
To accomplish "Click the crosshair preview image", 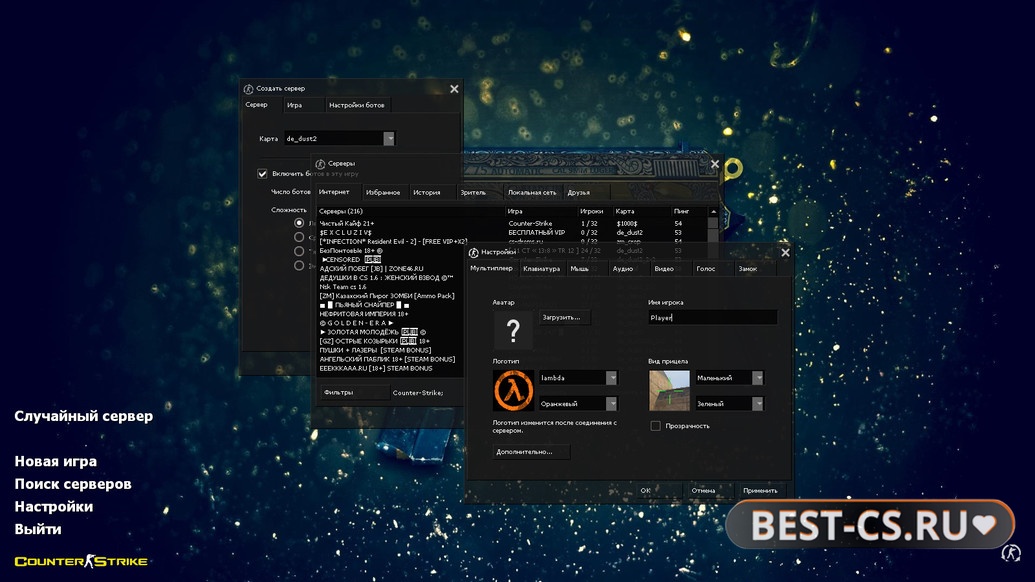I will point(669,390).
